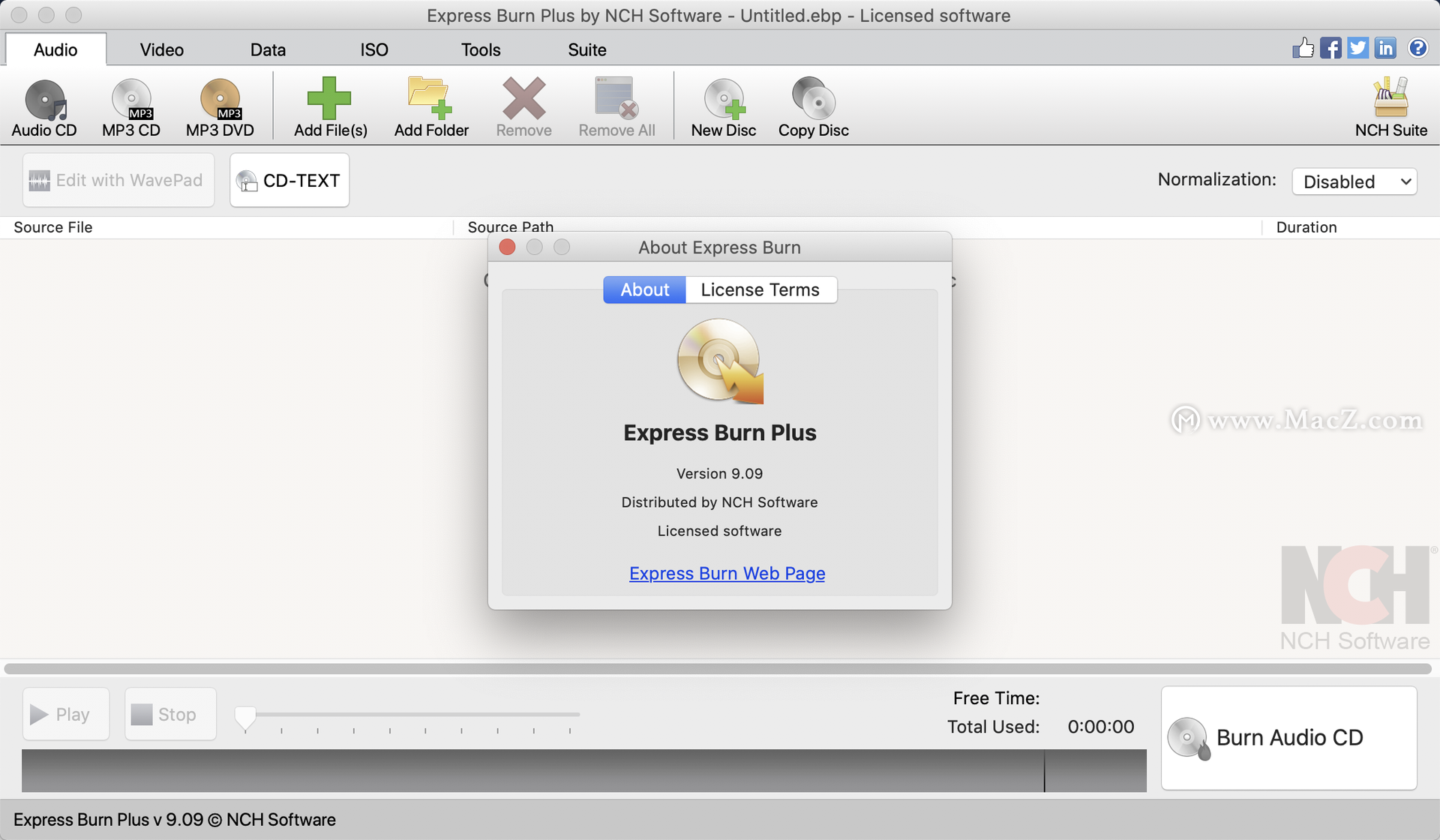Click the disc capacity usage bar
The image size is (1440, 840).
point(583,770)
